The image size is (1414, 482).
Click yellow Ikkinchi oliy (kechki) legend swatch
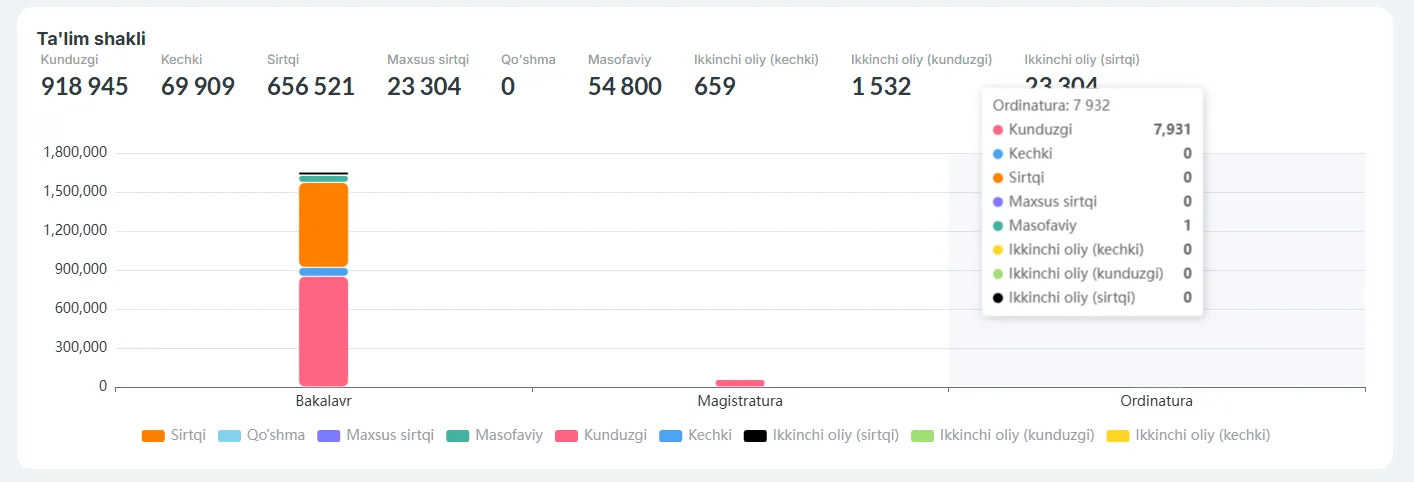1117,436
